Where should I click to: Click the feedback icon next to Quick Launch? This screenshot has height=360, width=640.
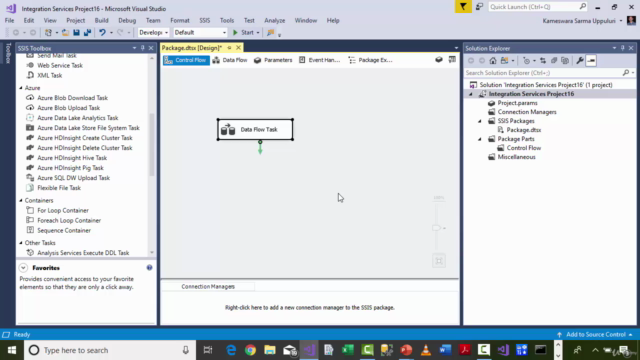[479, 7]
